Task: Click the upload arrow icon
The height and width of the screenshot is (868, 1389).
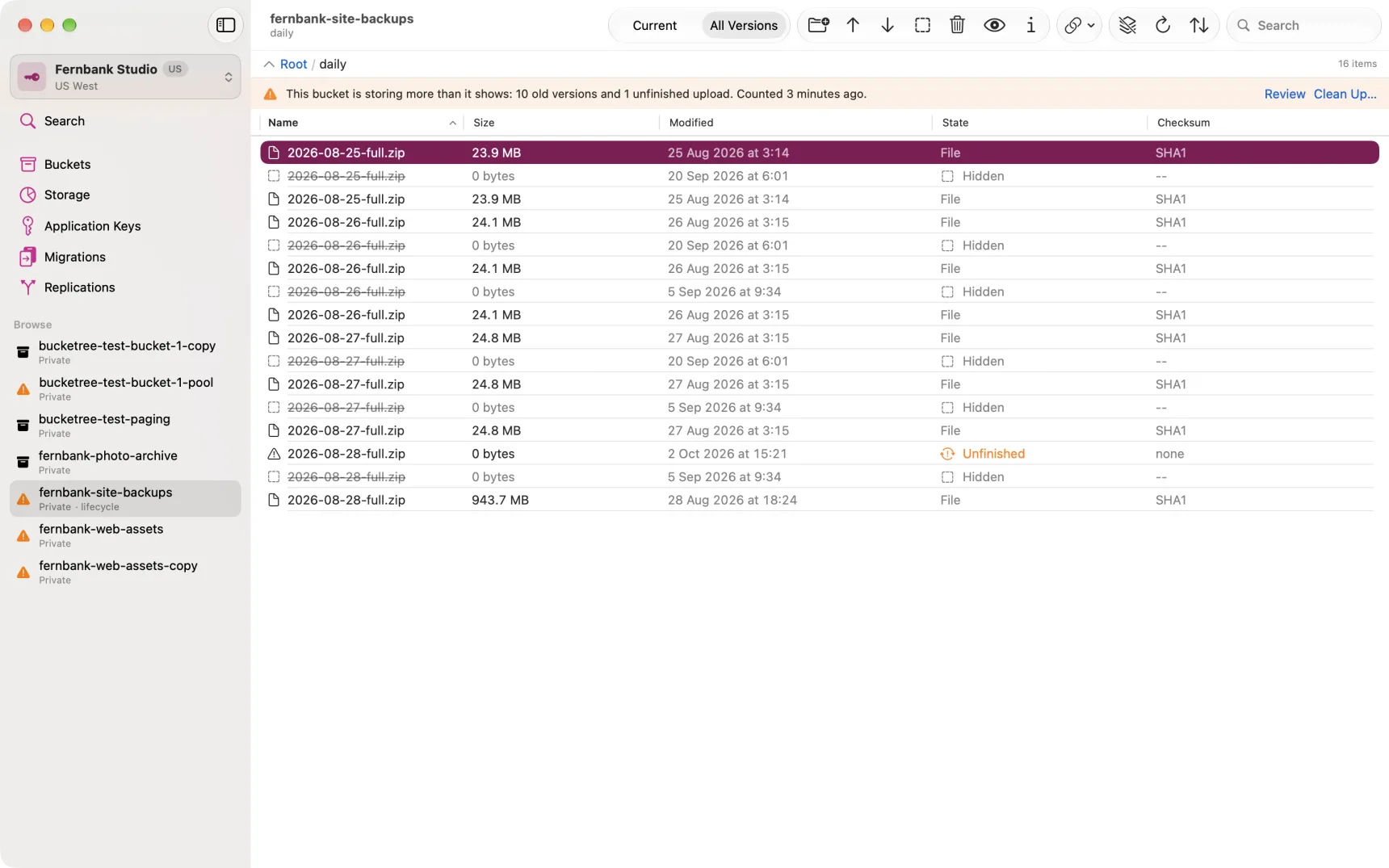Action: [x=853, y=25]
